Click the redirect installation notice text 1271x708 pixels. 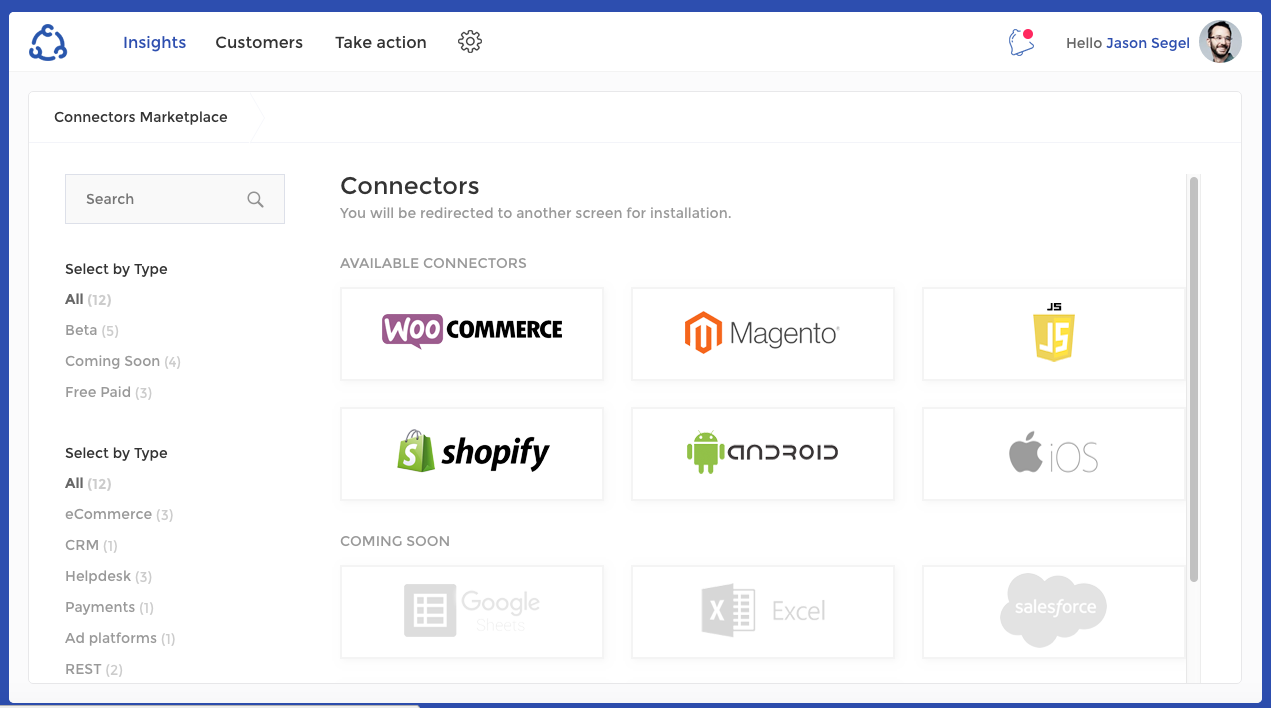536,213
